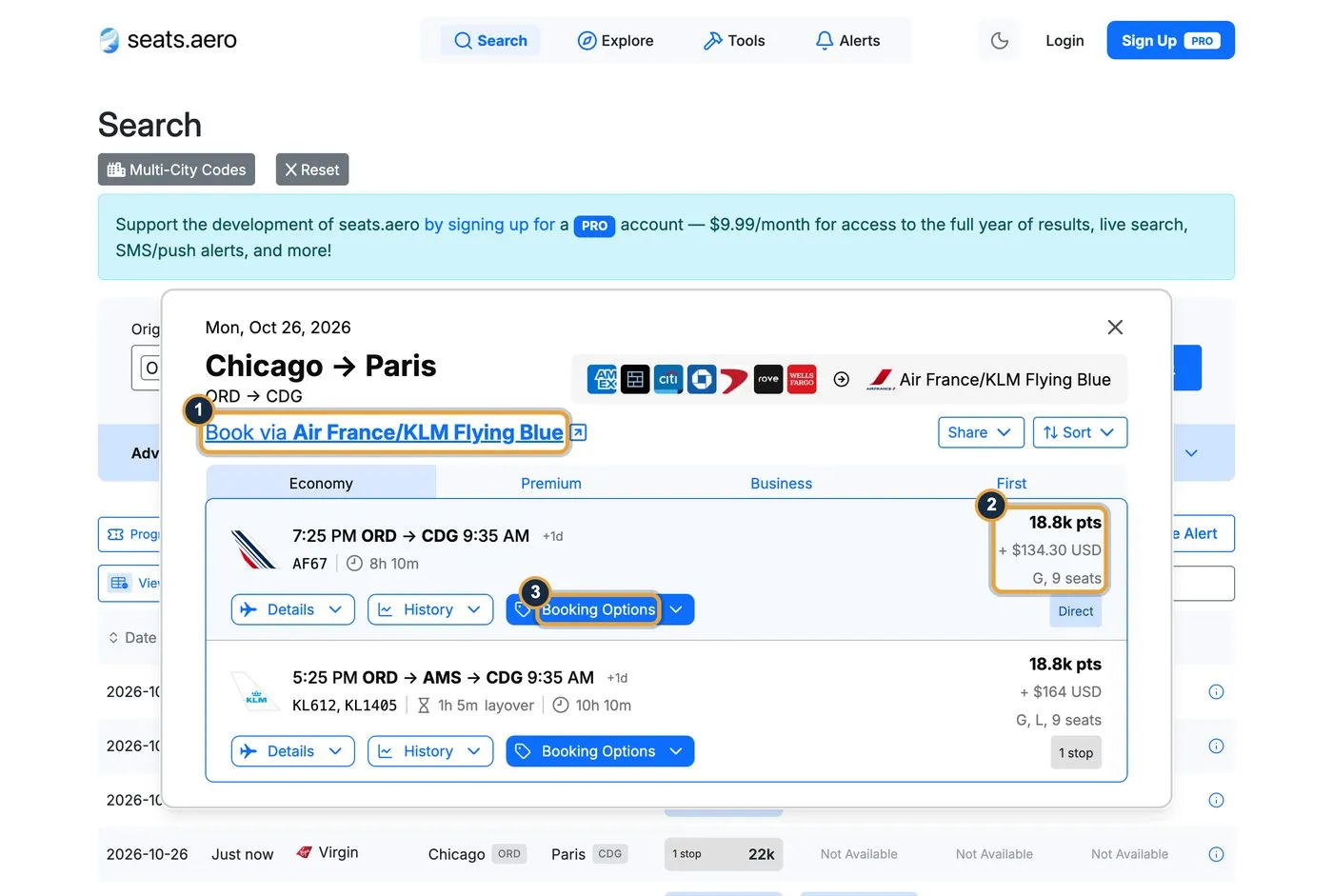
Task: Switch to the Business cabin tab
Action: [x=782, y=483]
